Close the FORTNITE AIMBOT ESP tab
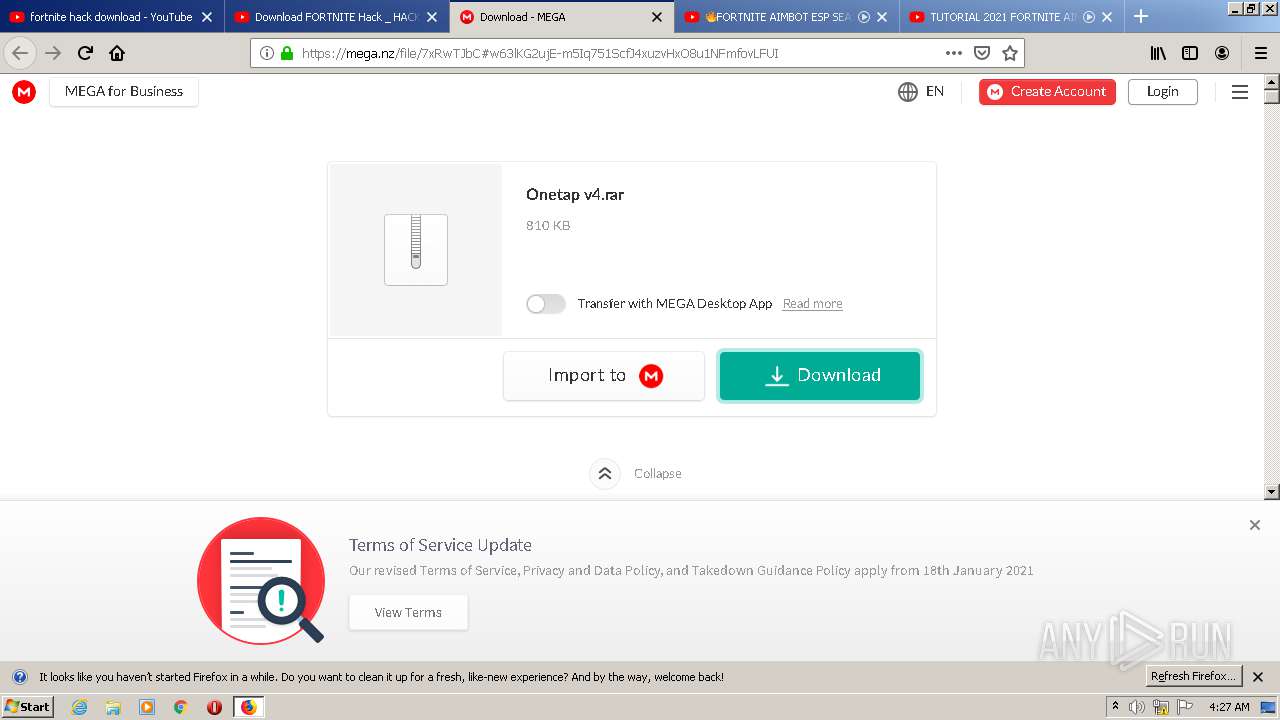The height and width of the screenshot is (720, 1280). pyautogui.click(x=882, y=17)
